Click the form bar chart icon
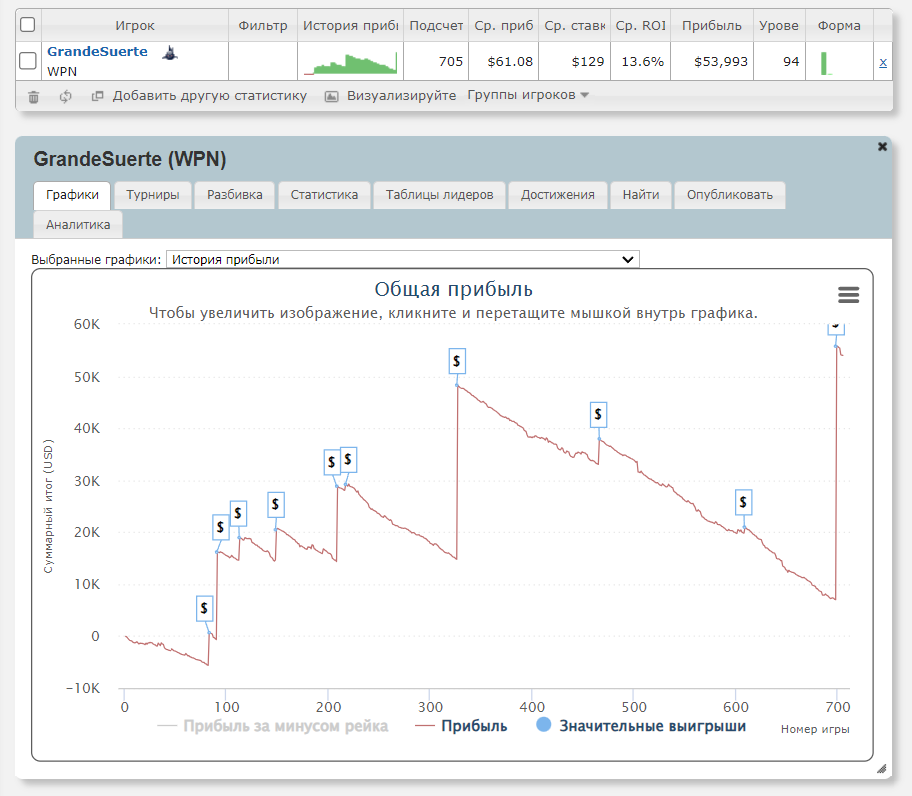Screen dimensions: 912x796 [825, 63]
